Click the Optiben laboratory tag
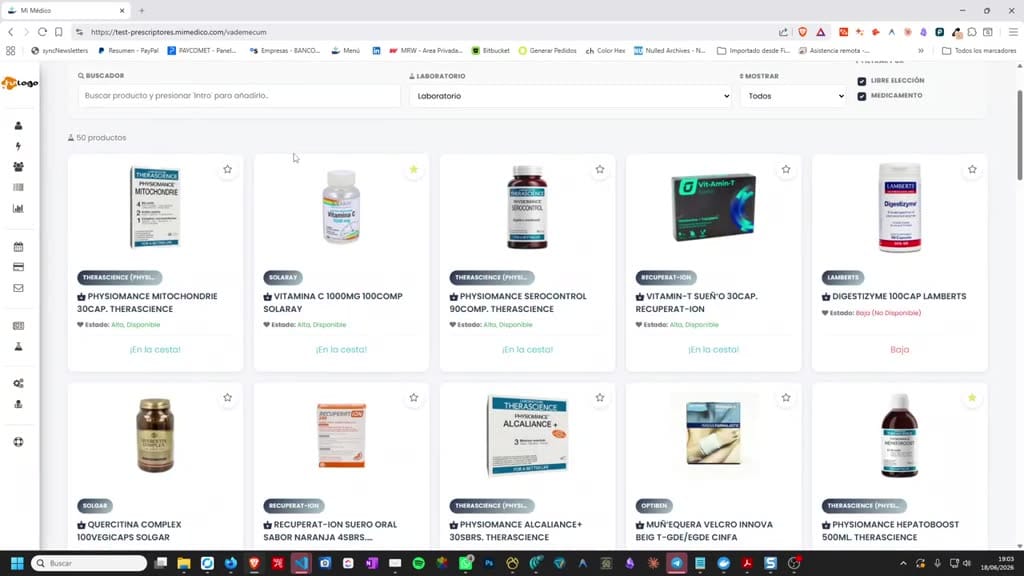Image resolution: width=1024 pixels, height=576 pixels. click(x=654, y=505)
